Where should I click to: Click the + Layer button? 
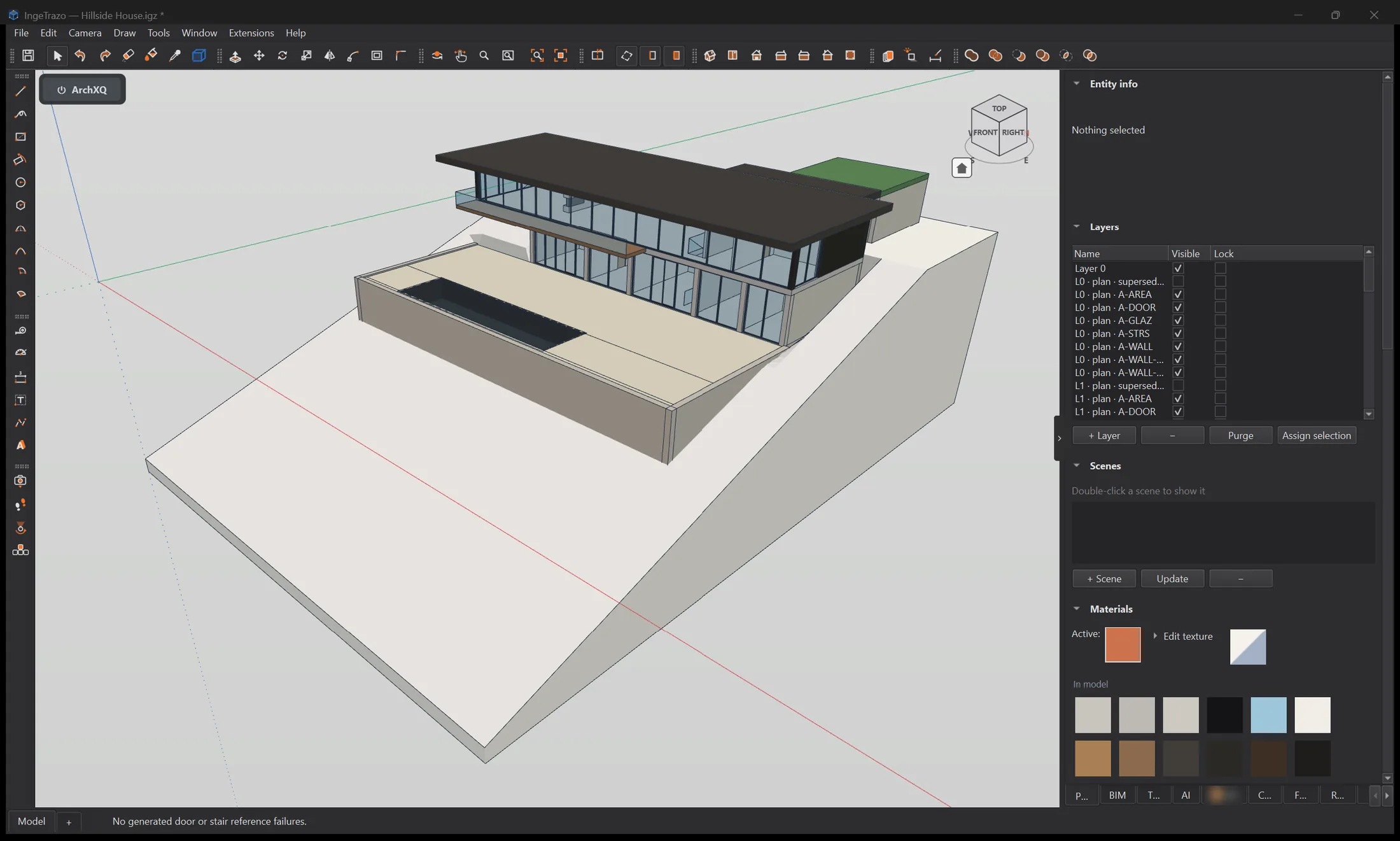click(x=1104, y=435)
